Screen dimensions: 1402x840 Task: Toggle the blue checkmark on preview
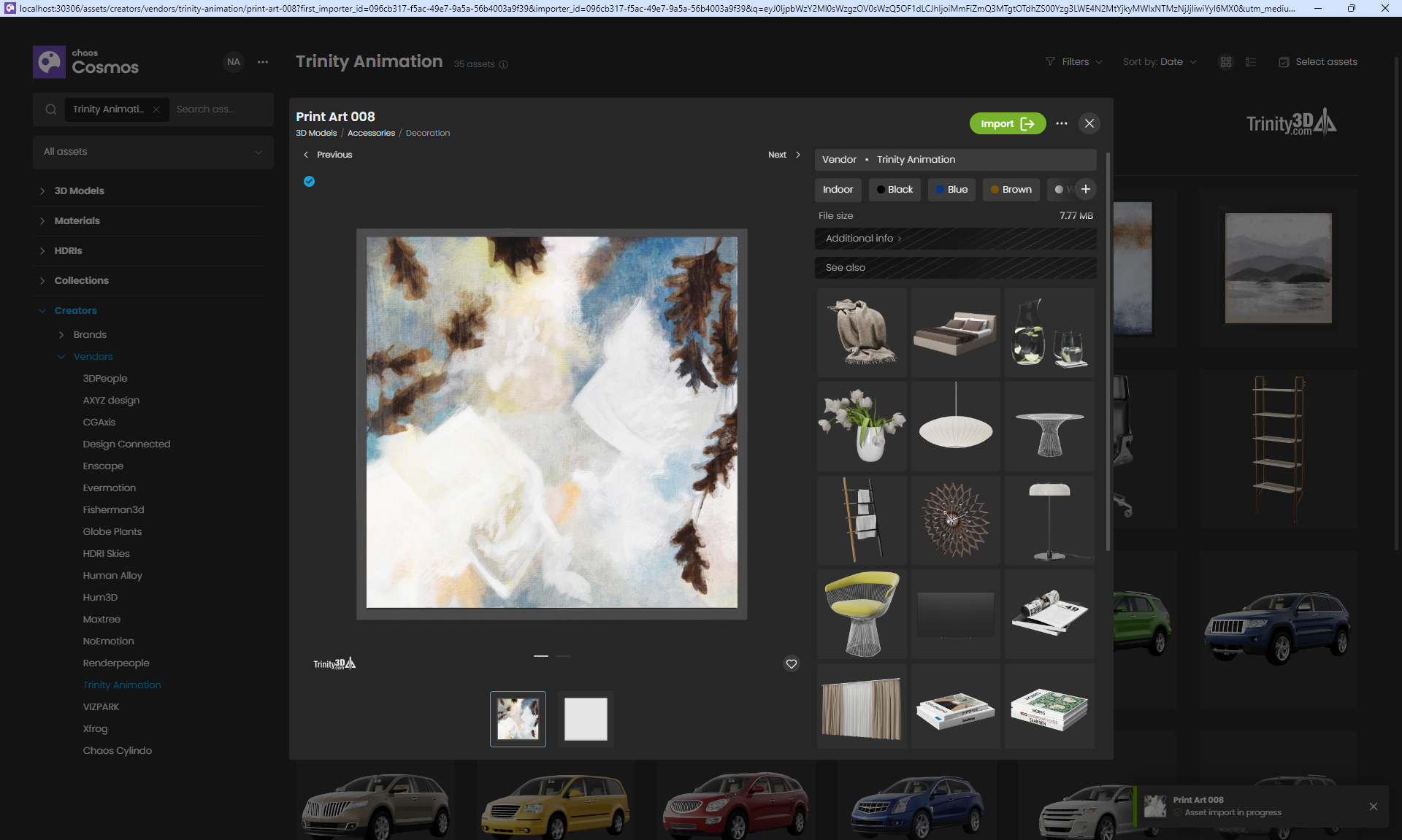pyautogui.click(x=310, y=182)
